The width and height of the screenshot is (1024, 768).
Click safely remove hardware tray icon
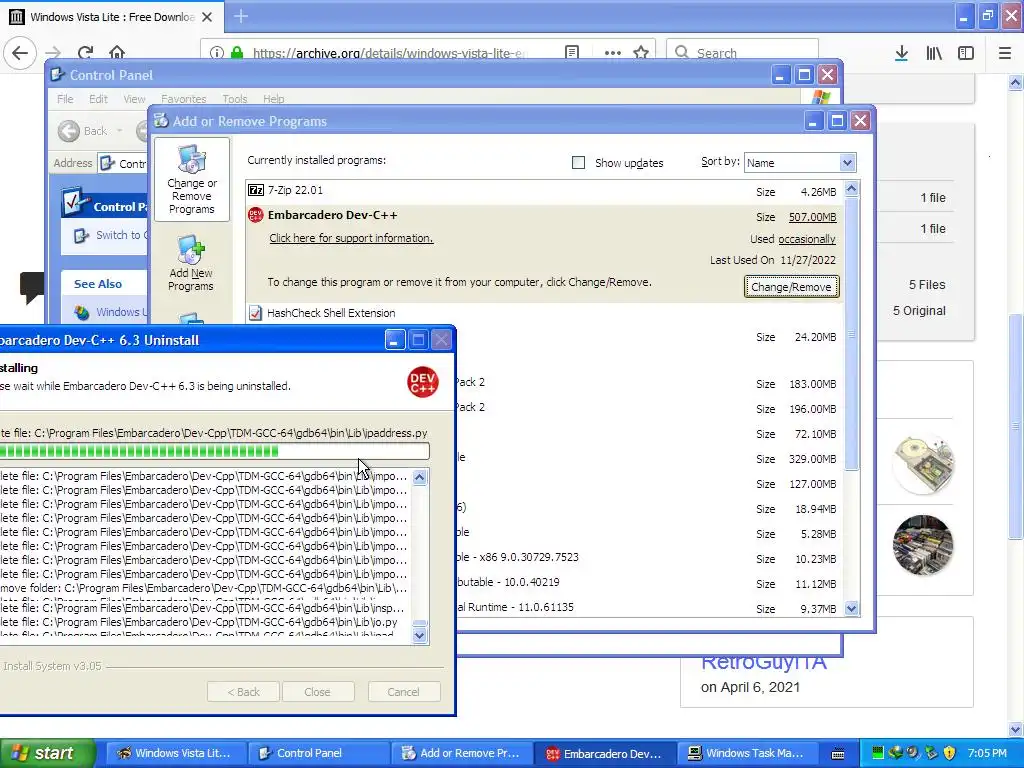(931, 753)
